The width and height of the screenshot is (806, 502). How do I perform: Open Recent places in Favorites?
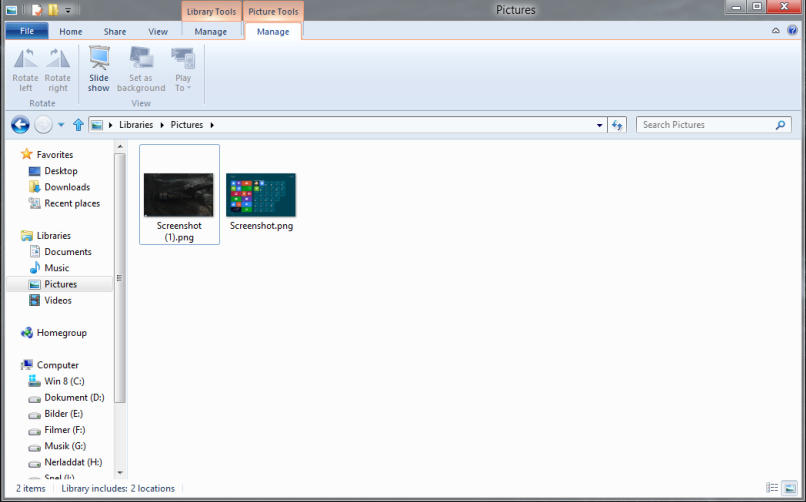click(x=72, y=203)
